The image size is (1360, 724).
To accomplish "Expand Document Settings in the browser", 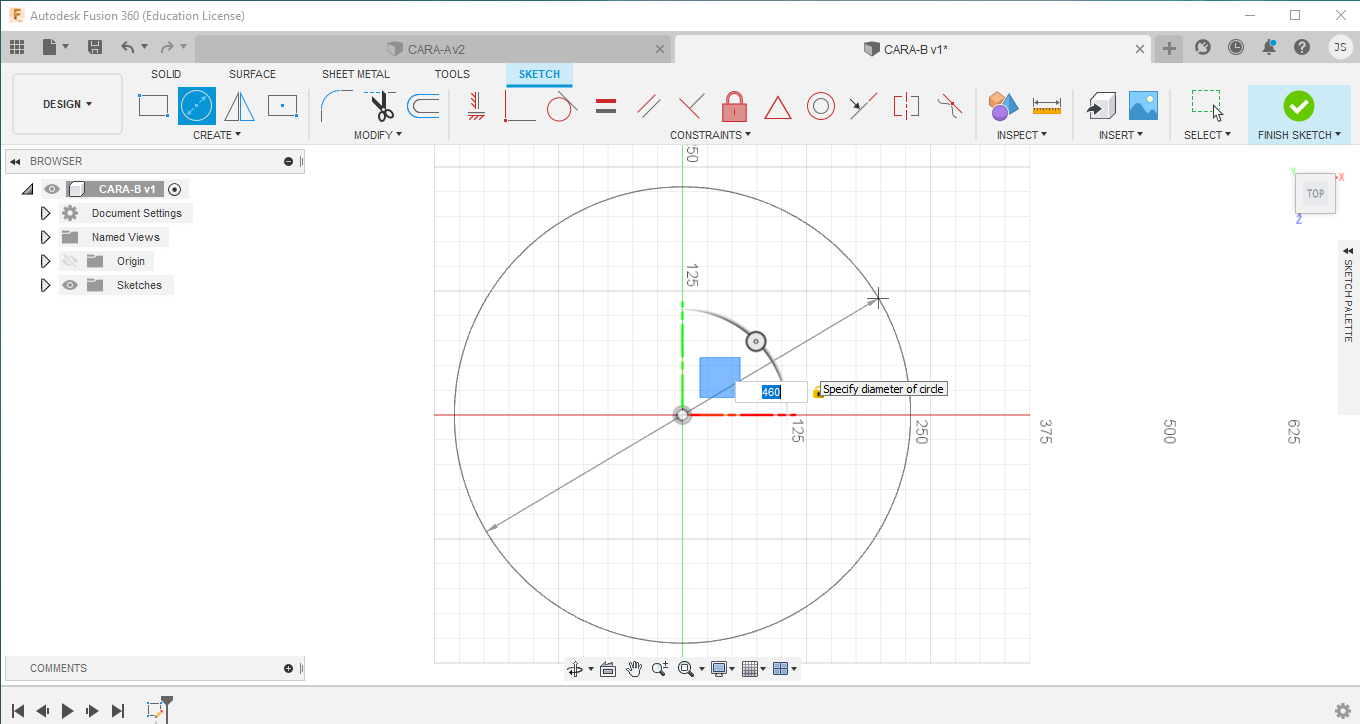I will pyautogui.click(x=45, y=213).
